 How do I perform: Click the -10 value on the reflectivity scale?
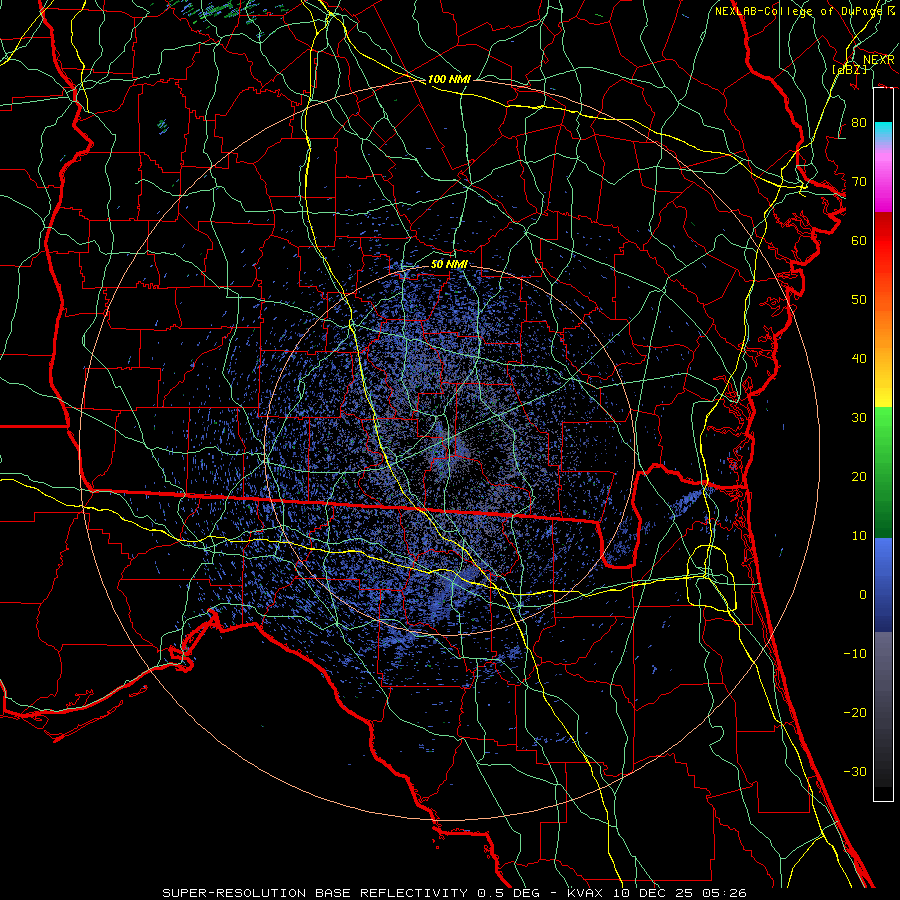click(x=855, y=654)
